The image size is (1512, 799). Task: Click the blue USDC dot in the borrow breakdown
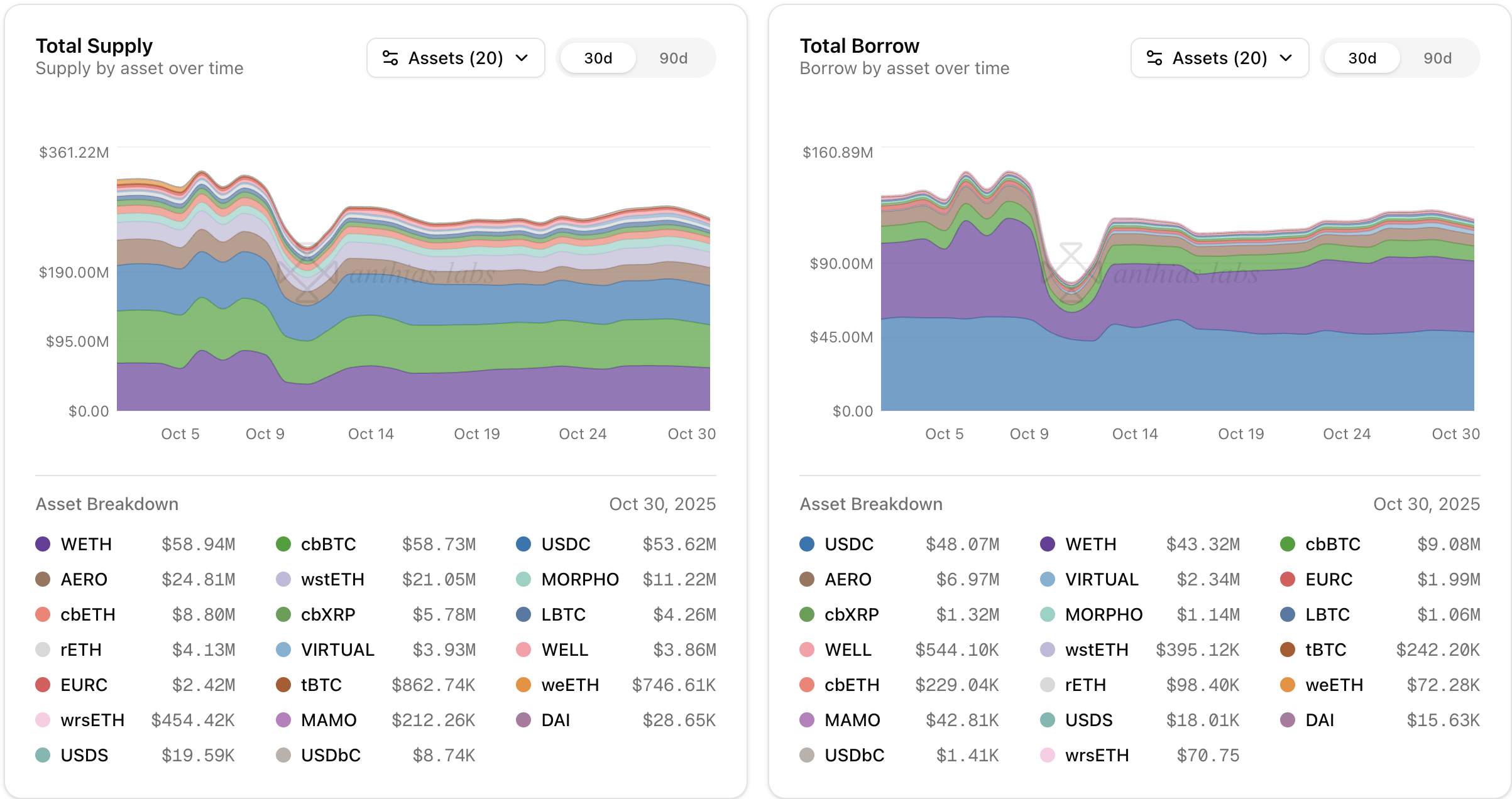807,544
